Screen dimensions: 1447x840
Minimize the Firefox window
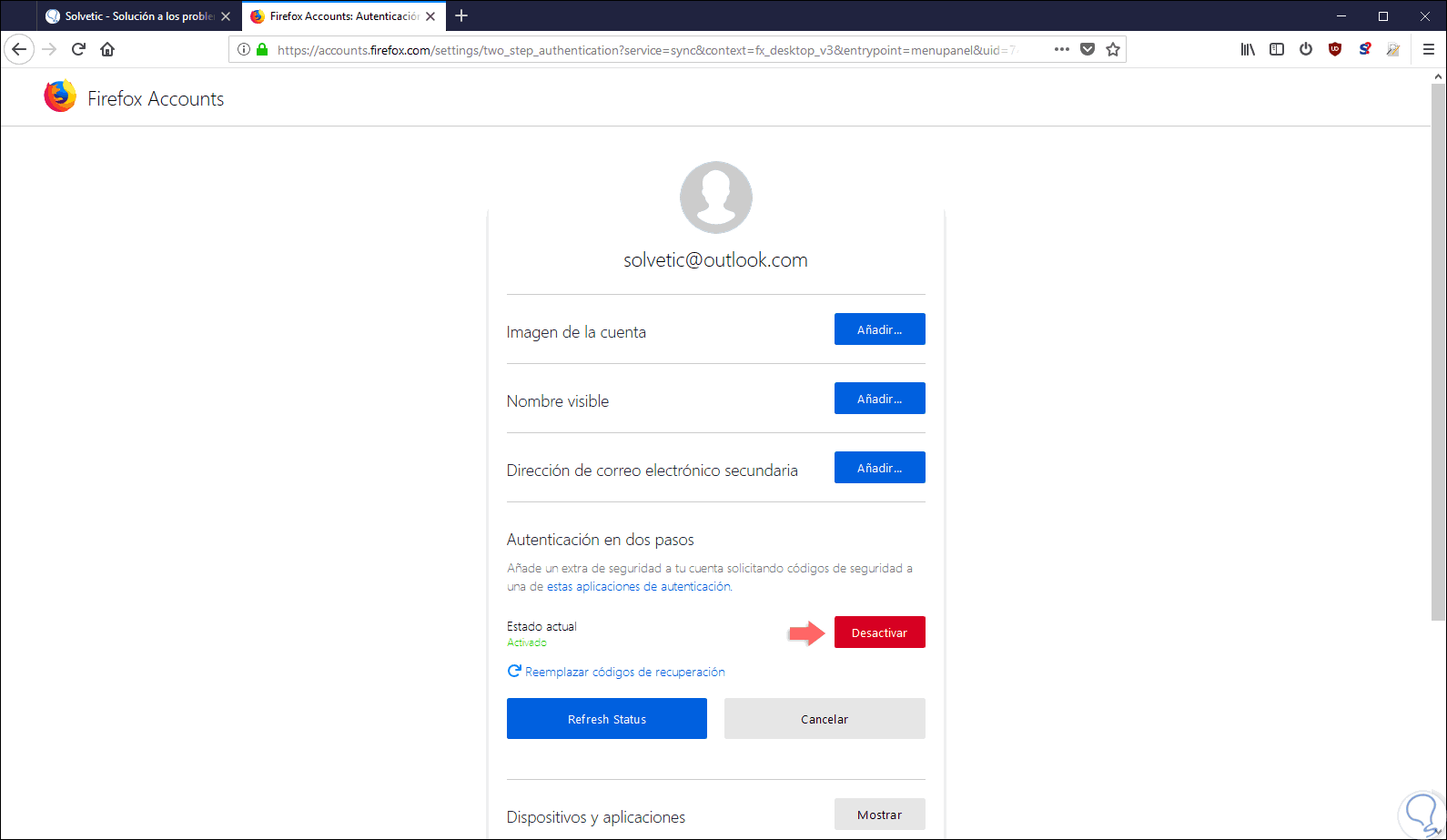(x=1341, y=15)
